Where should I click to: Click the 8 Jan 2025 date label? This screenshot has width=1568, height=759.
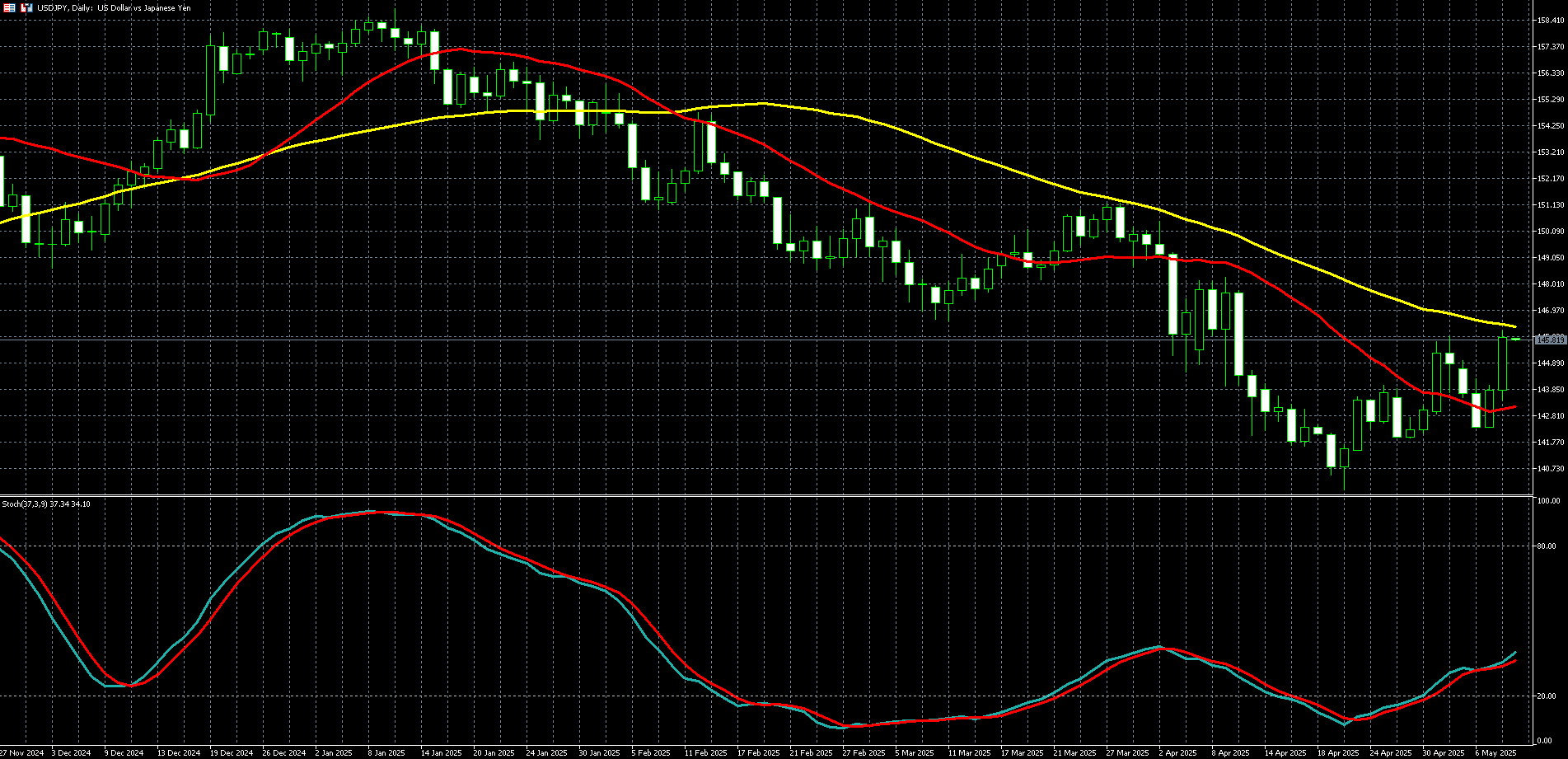(386, 752)
